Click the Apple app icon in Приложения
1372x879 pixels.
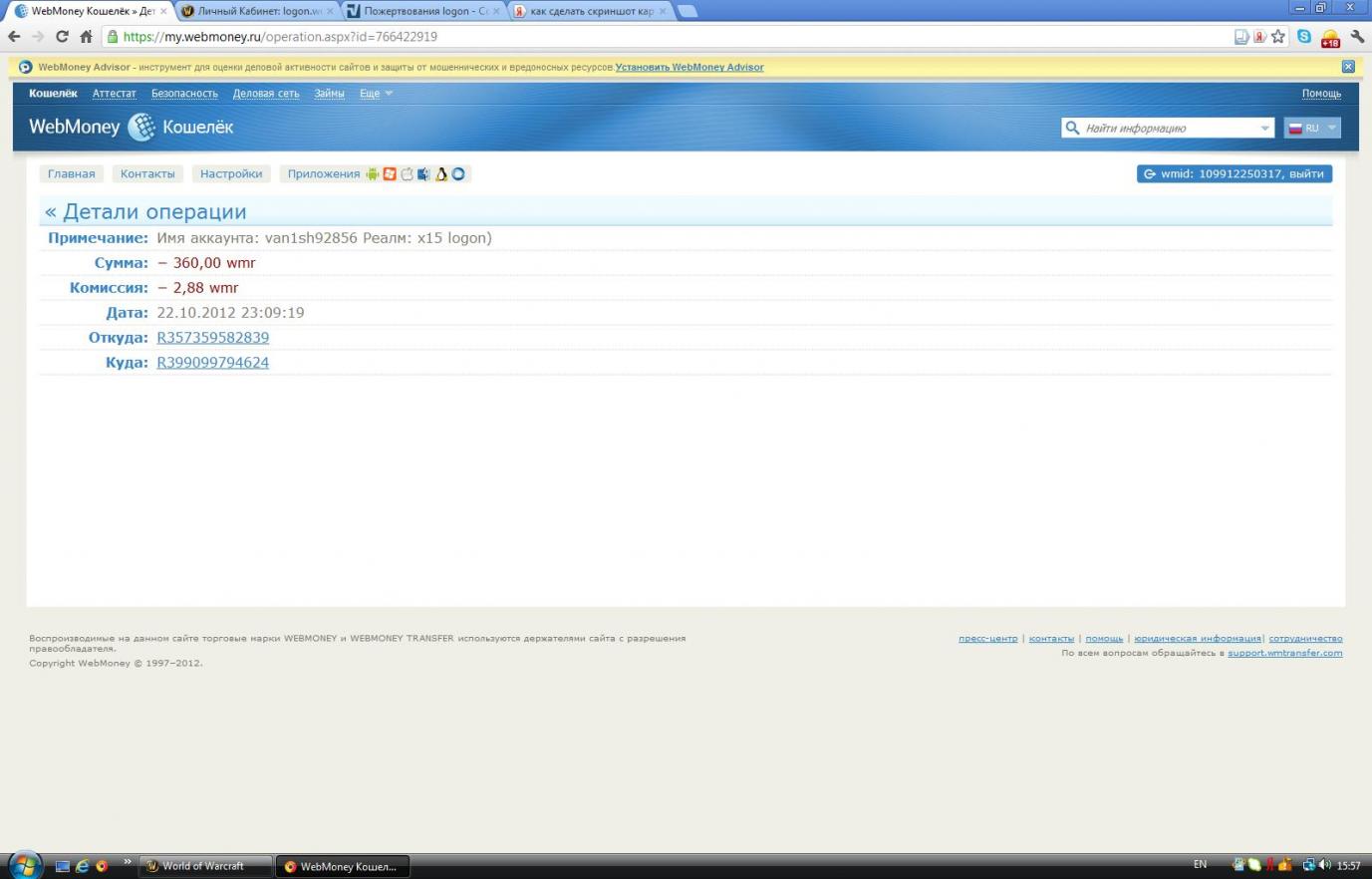click(x=407, y=174)
